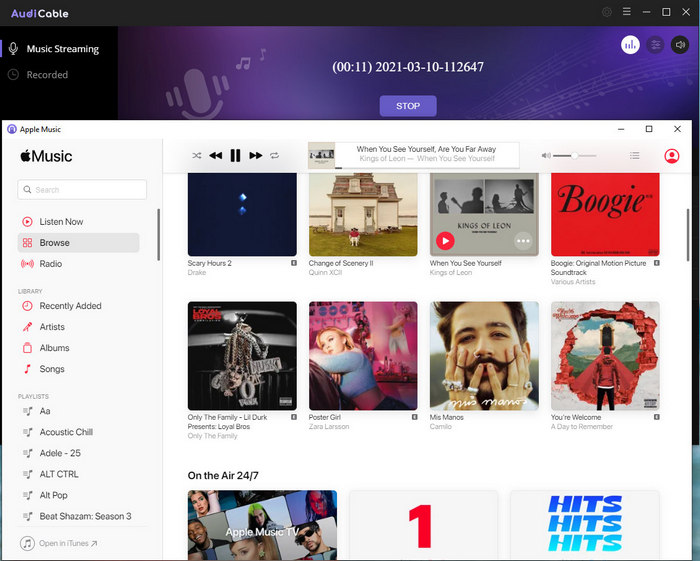Viewport: 700px width, 561px height.
Task: Click the Only The Family artist link
Action: coord(212,436)
